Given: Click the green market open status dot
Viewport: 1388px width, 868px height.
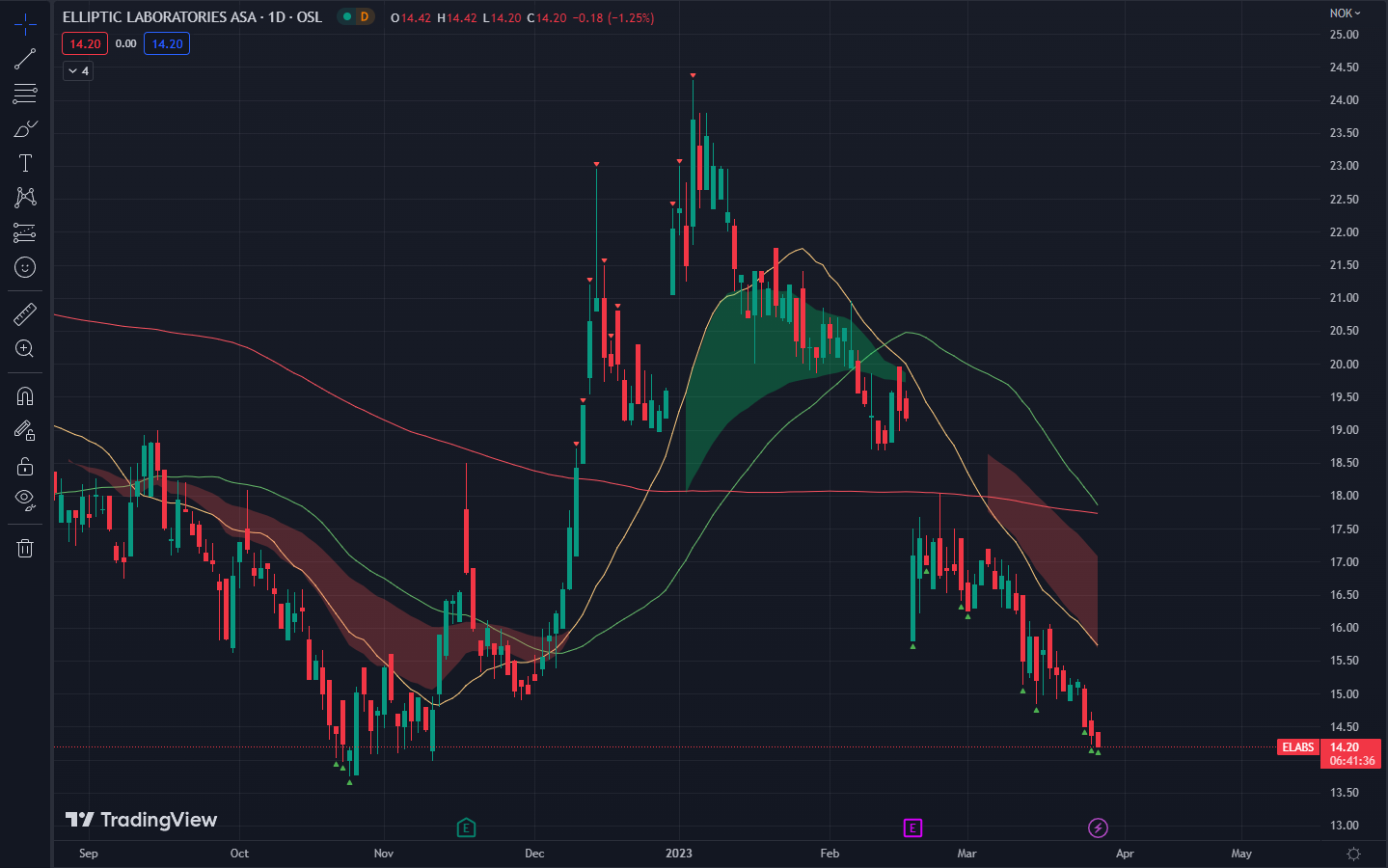Looking at the screenshot, I should click(346, 17).
